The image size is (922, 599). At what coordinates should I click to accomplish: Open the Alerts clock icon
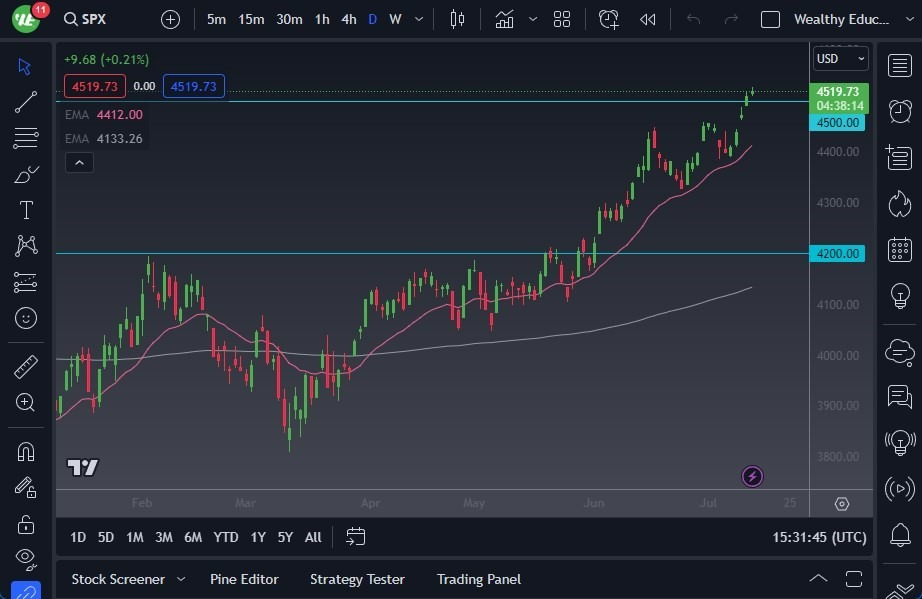(899, 110)
